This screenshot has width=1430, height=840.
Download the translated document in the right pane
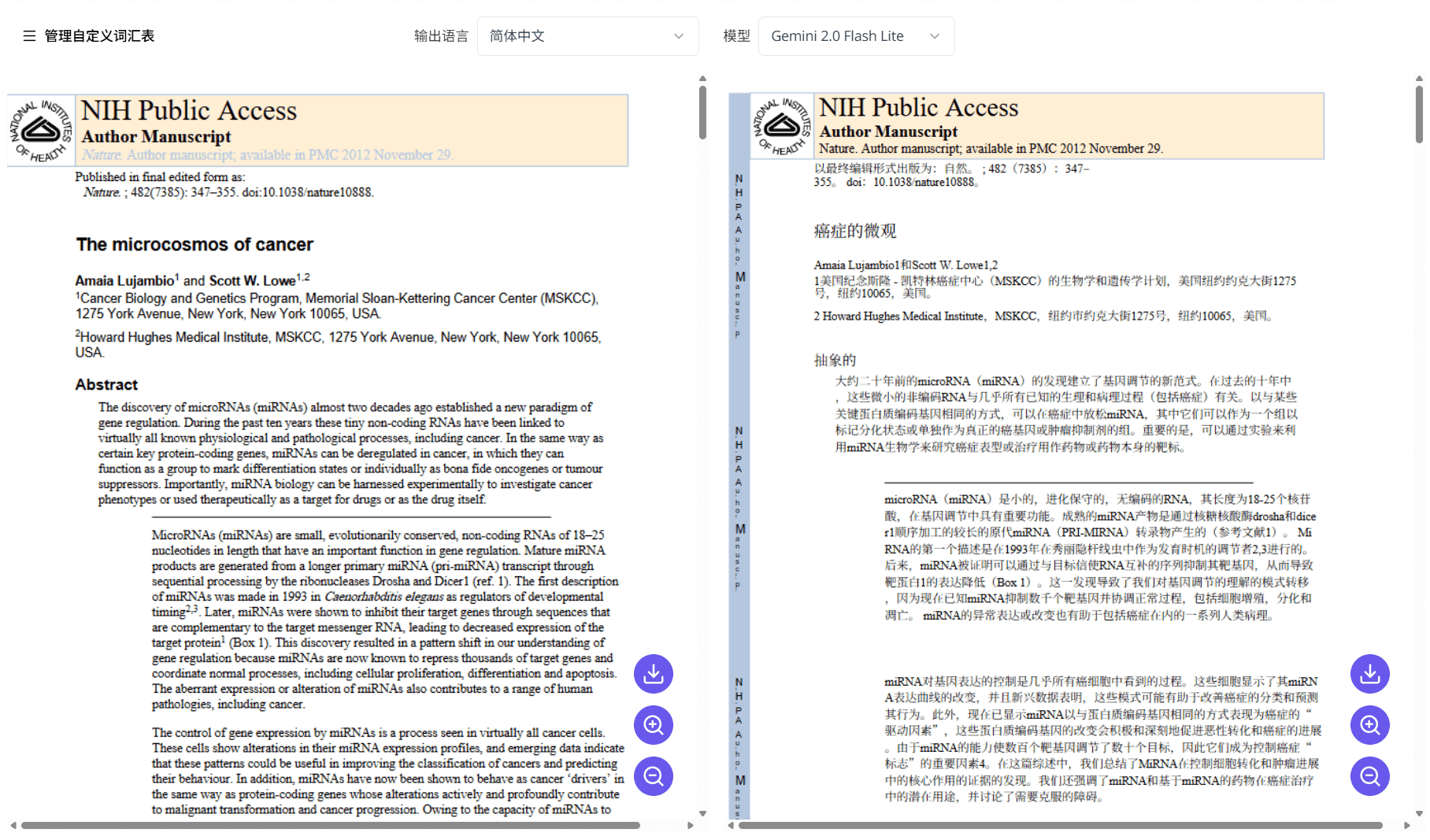click(1369, 674)
